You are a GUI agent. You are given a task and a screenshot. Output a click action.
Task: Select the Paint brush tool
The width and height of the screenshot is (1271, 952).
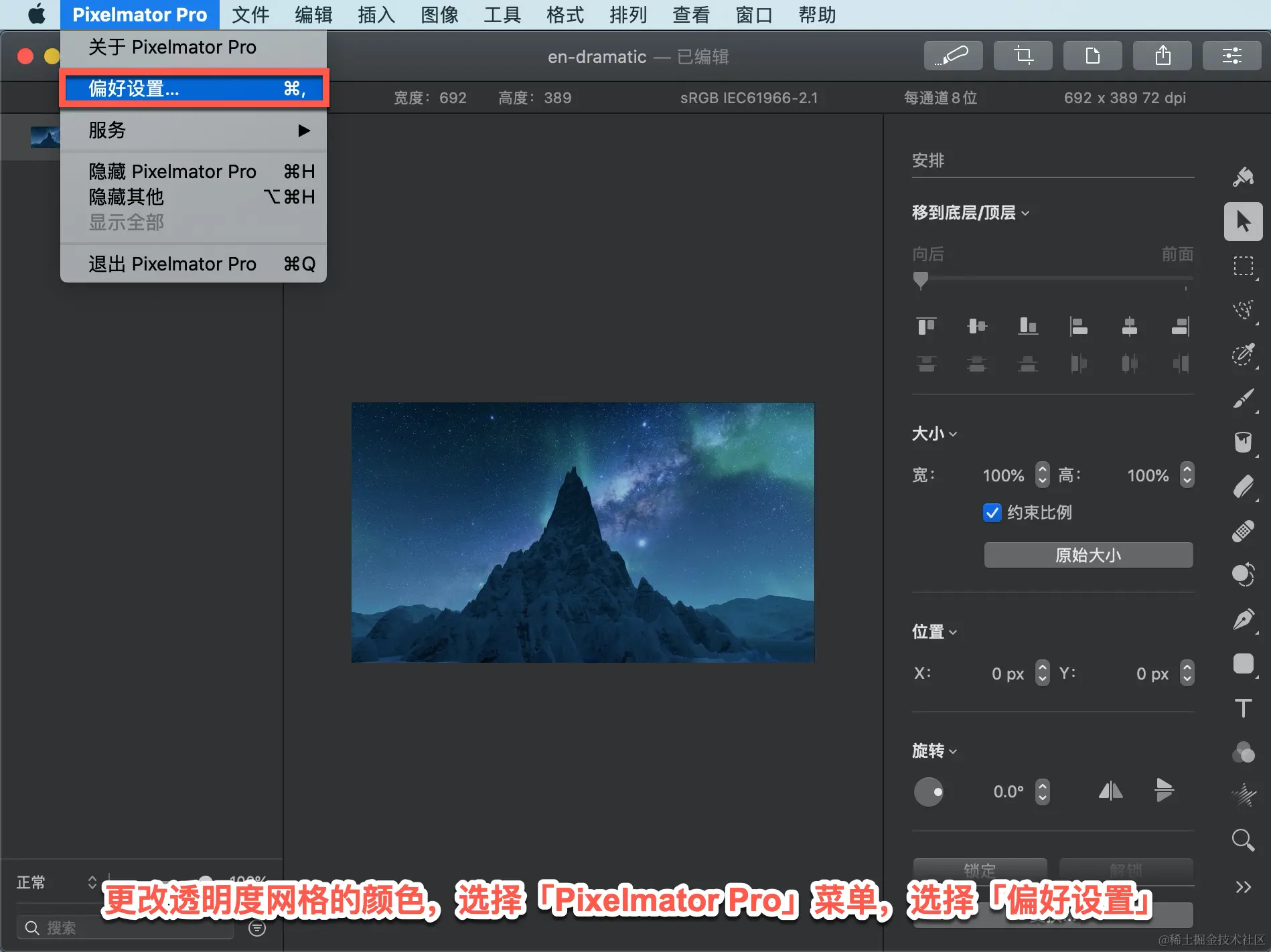pos(1244,398)
